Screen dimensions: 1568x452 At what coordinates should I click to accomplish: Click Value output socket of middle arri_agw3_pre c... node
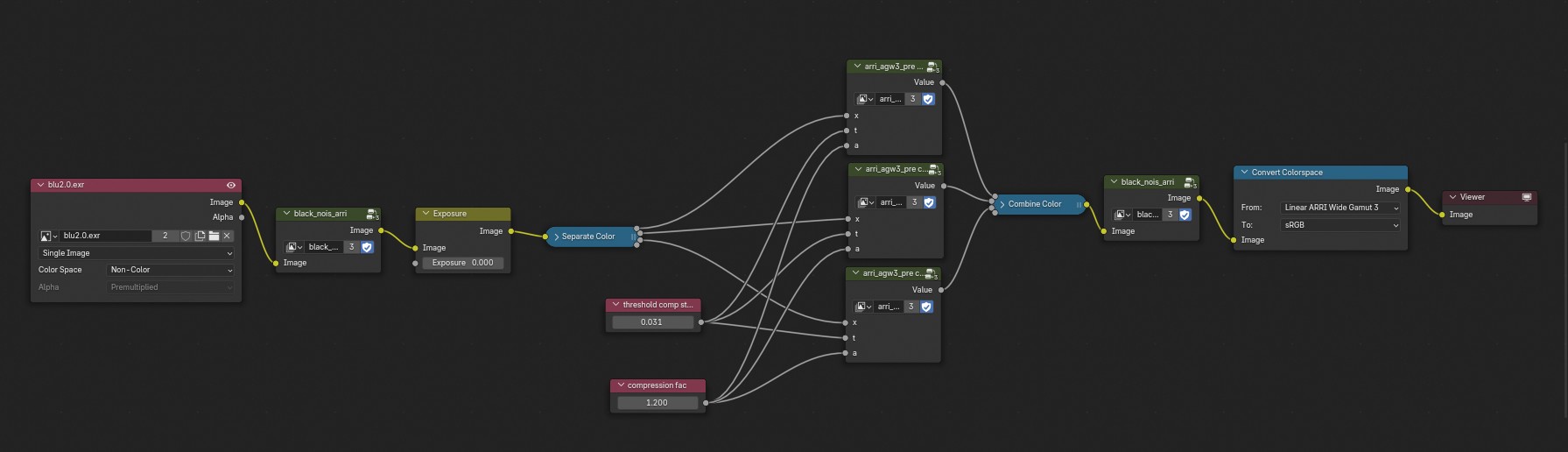click(943, 186)
